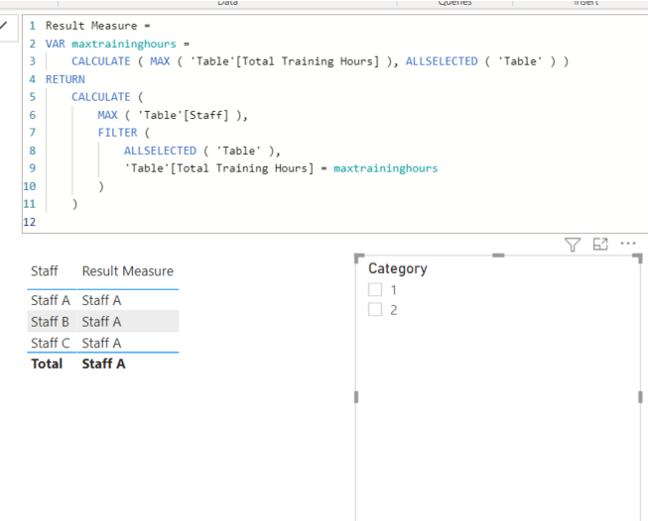Click the filter icon above Category slicer
Image resolution: width=648 pixels, height=521 pixels.
coord(572,245)
